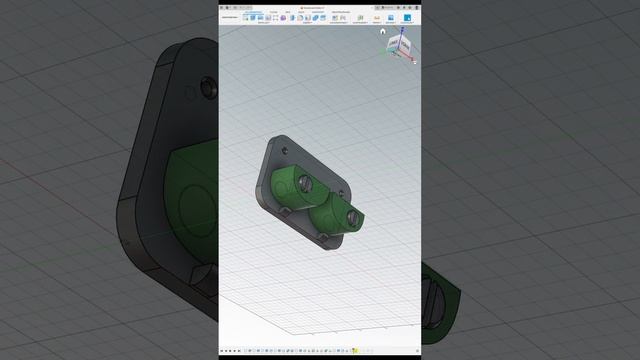Click the Construct offset plane icon
640x360 pixels.
point(360,18)
